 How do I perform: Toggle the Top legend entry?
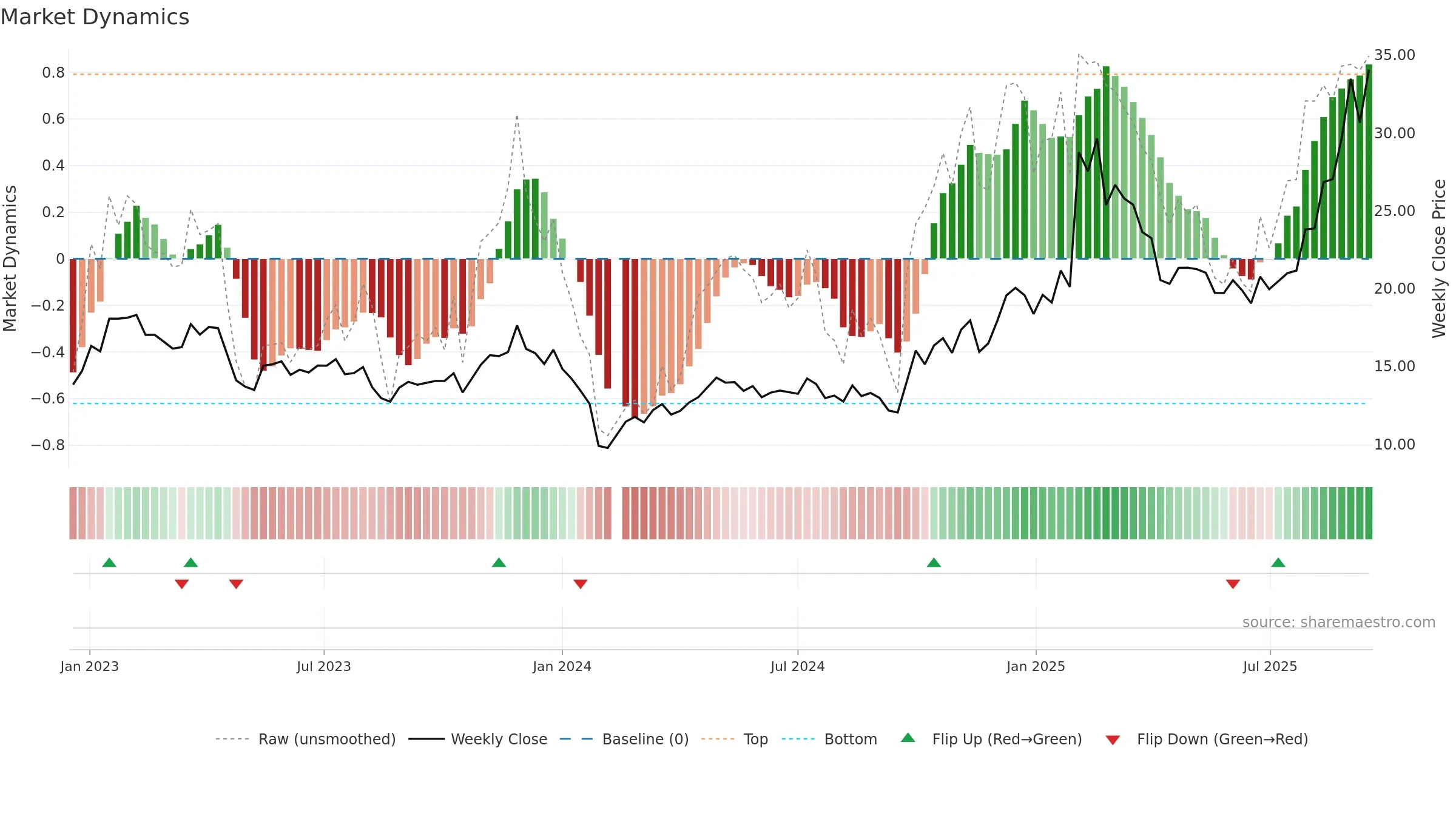click(x=735, y=739)
